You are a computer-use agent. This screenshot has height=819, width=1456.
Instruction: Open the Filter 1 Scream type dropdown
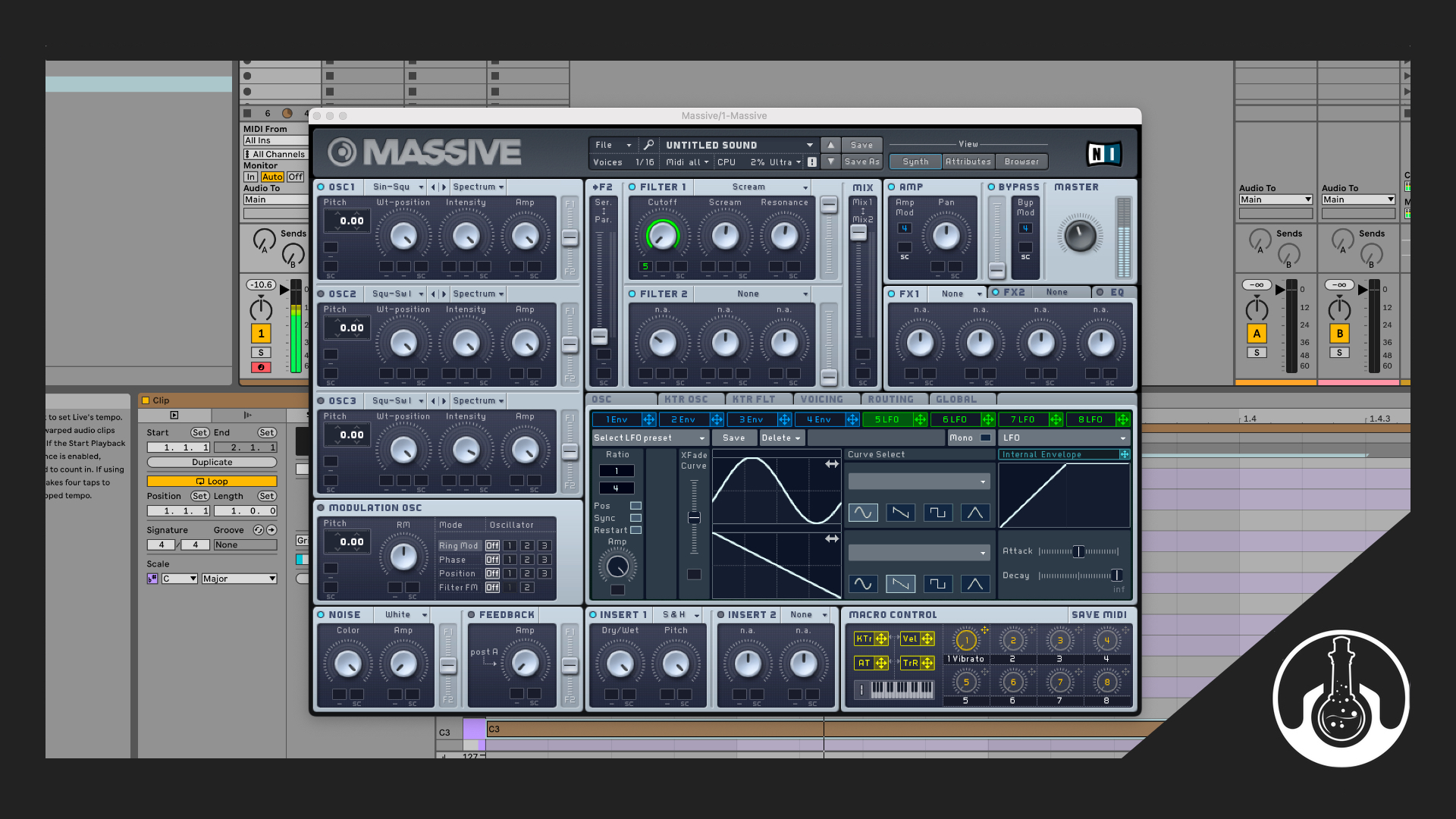coord(752,187)
